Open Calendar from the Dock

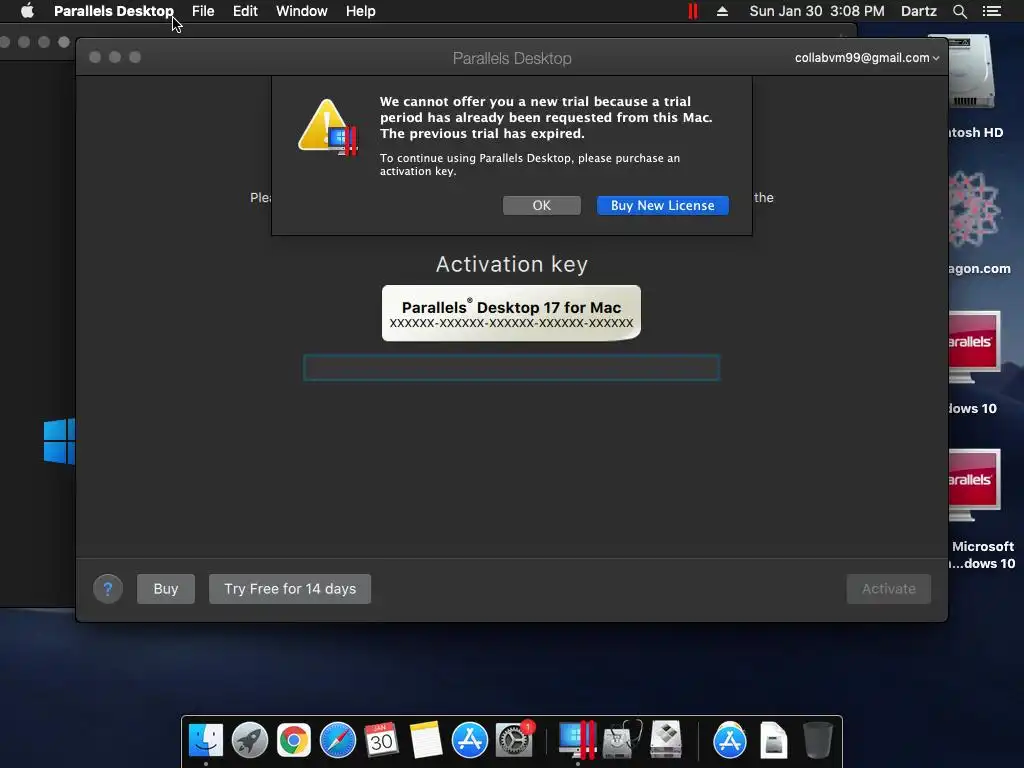(381, 740)
